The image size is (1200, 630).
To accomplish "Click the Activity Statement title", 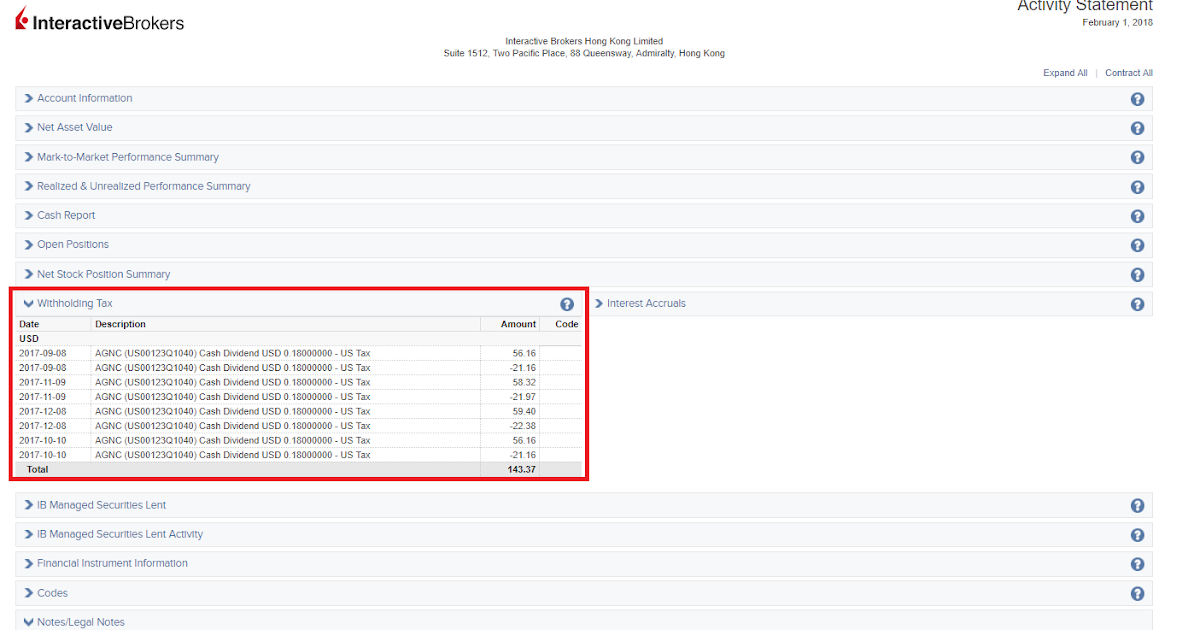I will [x=1085, y=6].
